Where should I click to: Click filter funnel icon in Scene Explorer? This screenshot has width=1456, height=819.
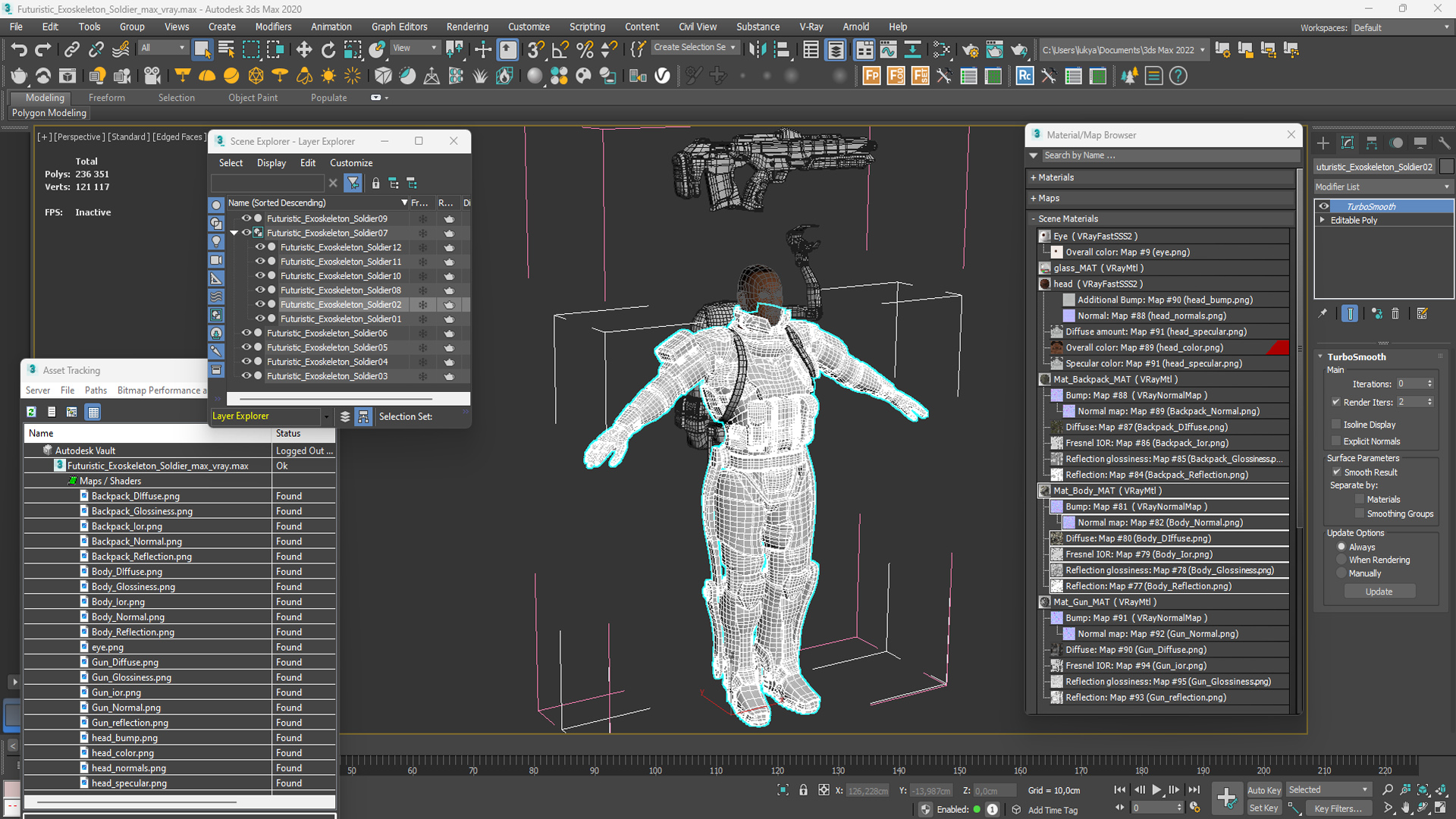point(353,183)
